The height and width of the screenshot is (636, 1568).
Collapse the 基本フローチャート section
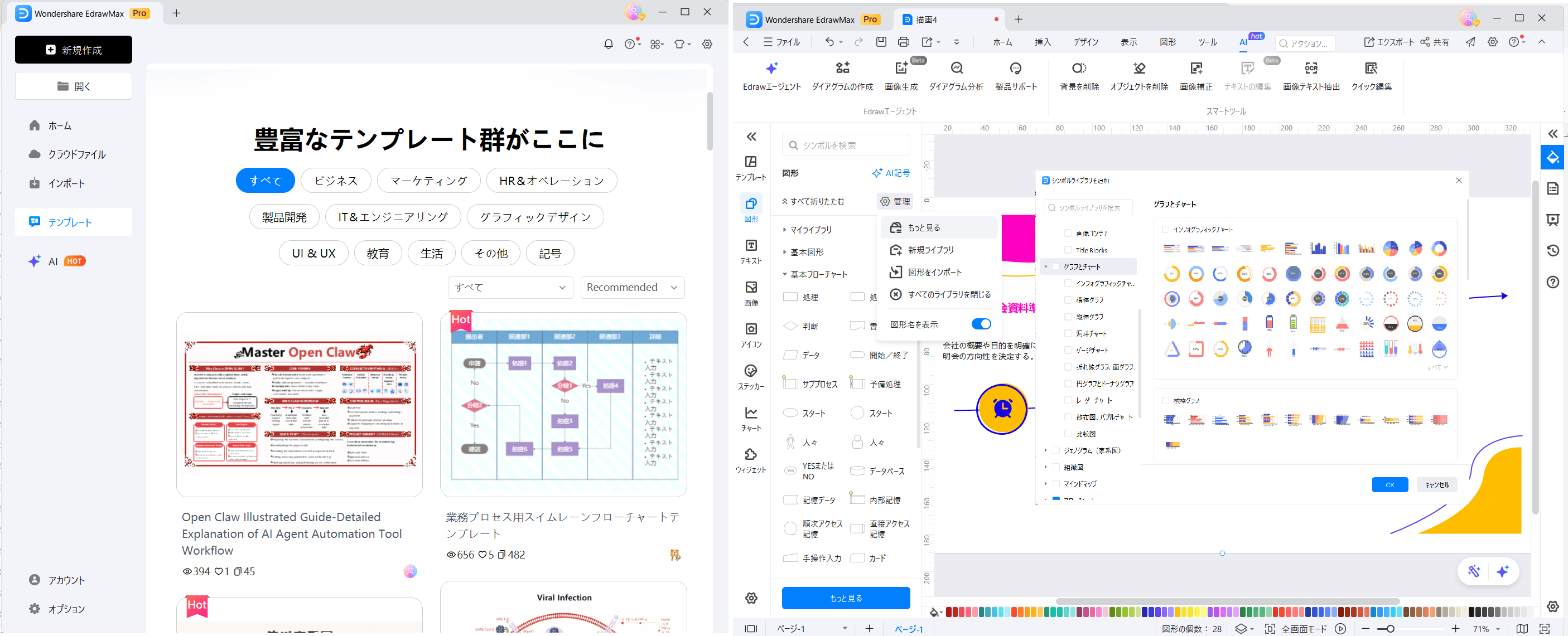coord(785,274)
